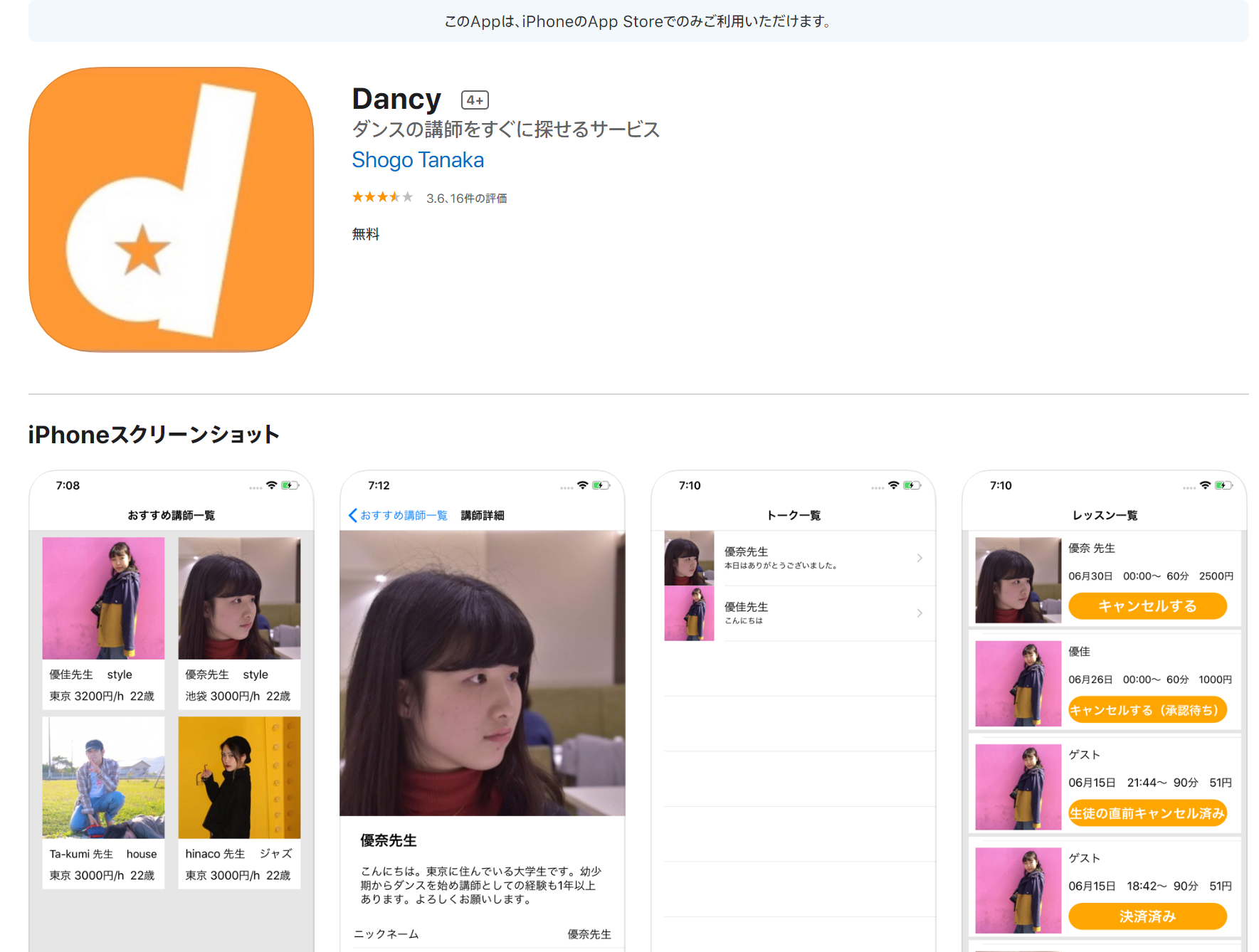
Task: Click 池袋 3000円/h 22歳 text
Action: [x=238, y=696]
